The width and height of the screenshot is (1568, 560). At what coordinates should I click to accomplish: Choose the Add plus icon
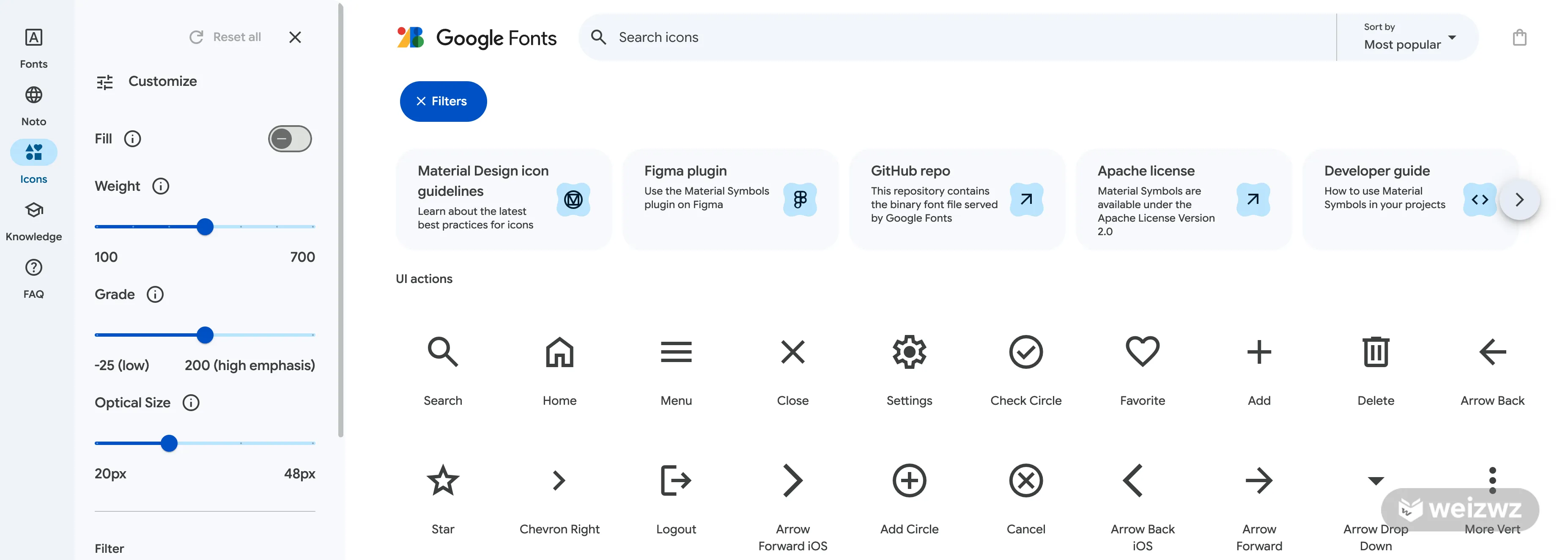tap(1259, 352)
